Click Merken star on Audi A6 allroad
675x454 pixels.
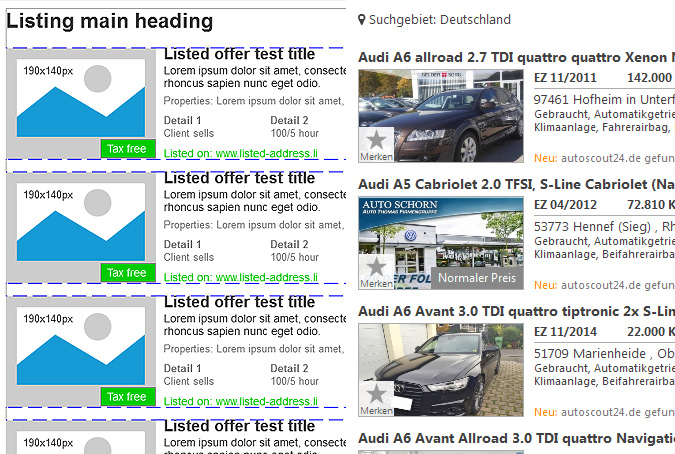(x=376, y=145)
